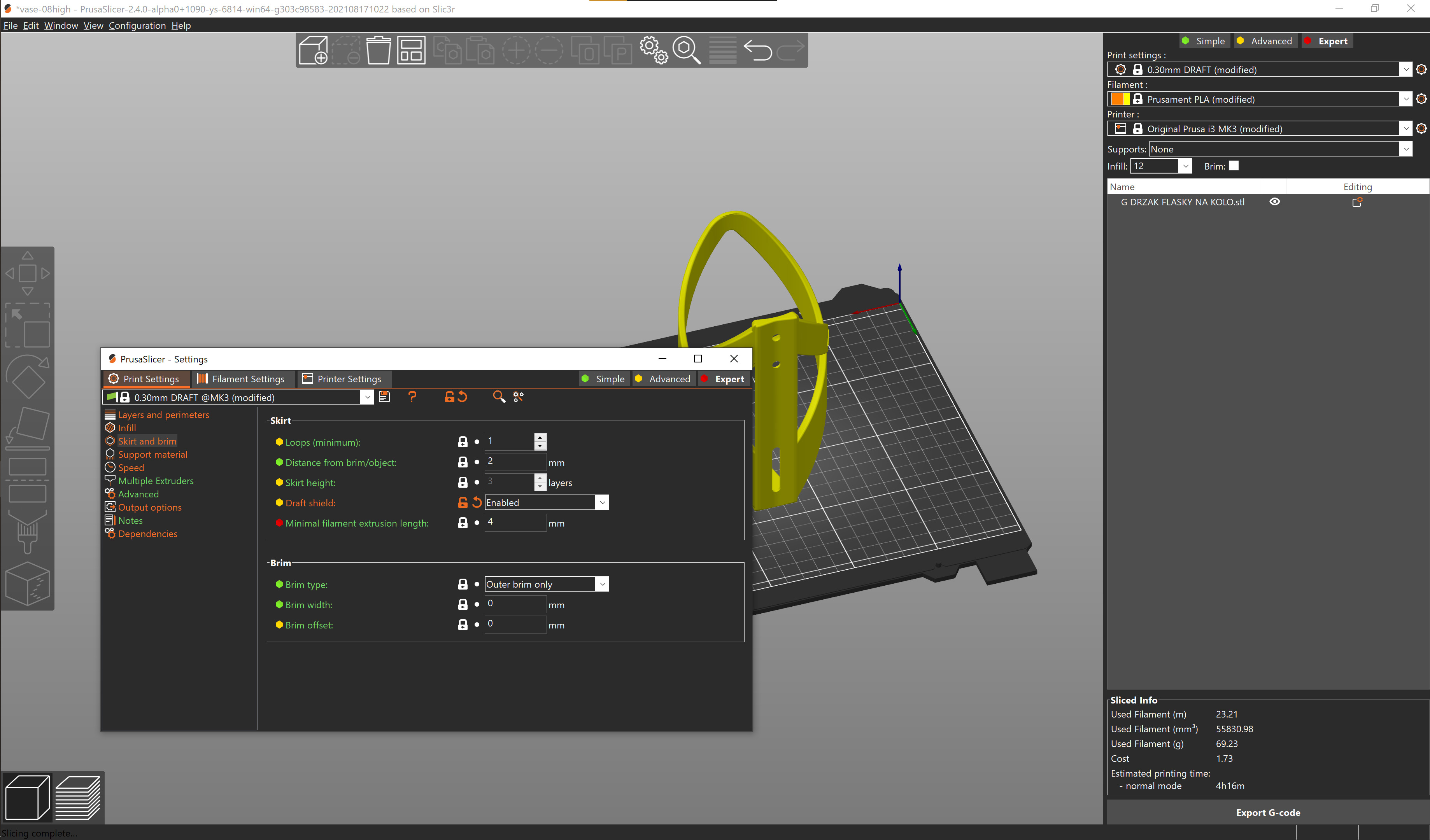1430x840 pixels.
Task: Expand the Brim type combo box
Action: [602, 584]
